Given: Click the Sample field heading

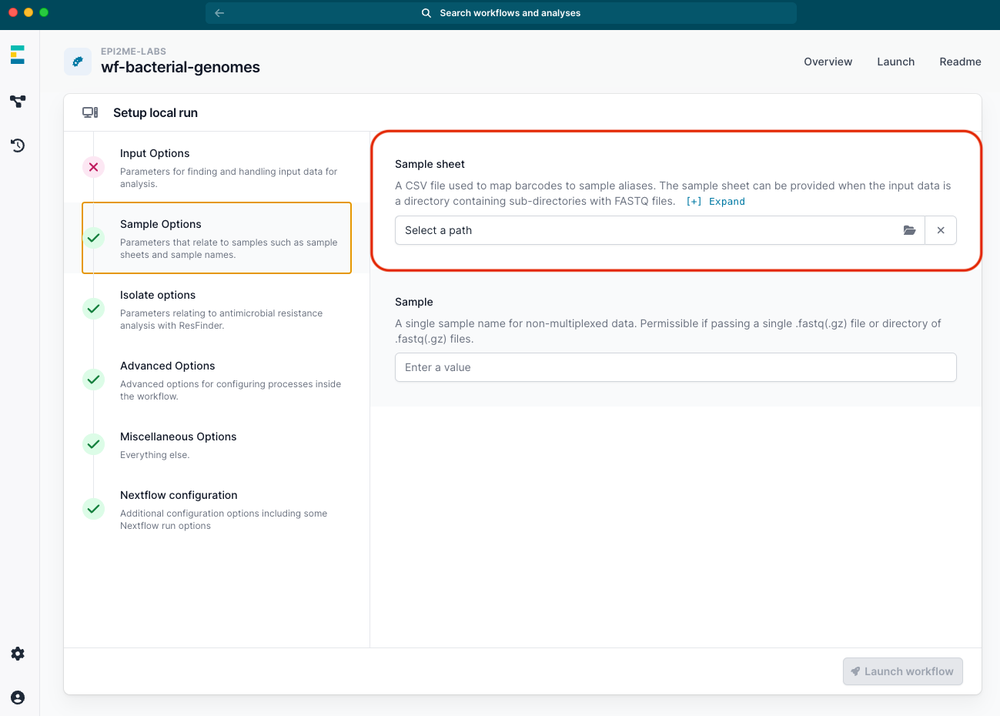Looking at the screenshot, I should pyautogui.click(x=414, y=302).
